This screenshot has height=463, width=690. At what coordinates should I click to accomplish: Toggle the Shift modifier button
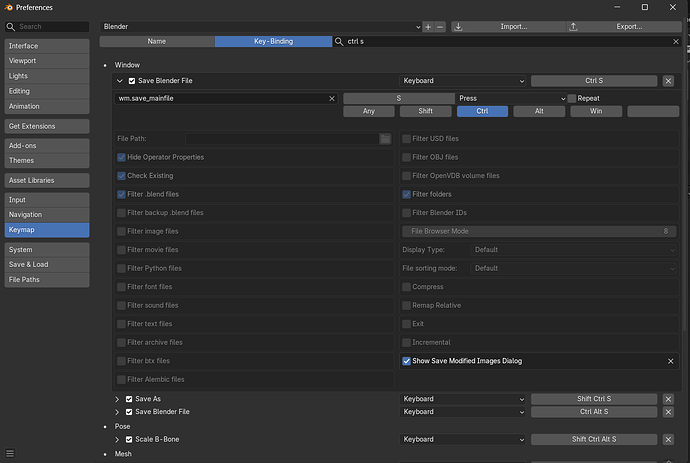tap(426, 111)
